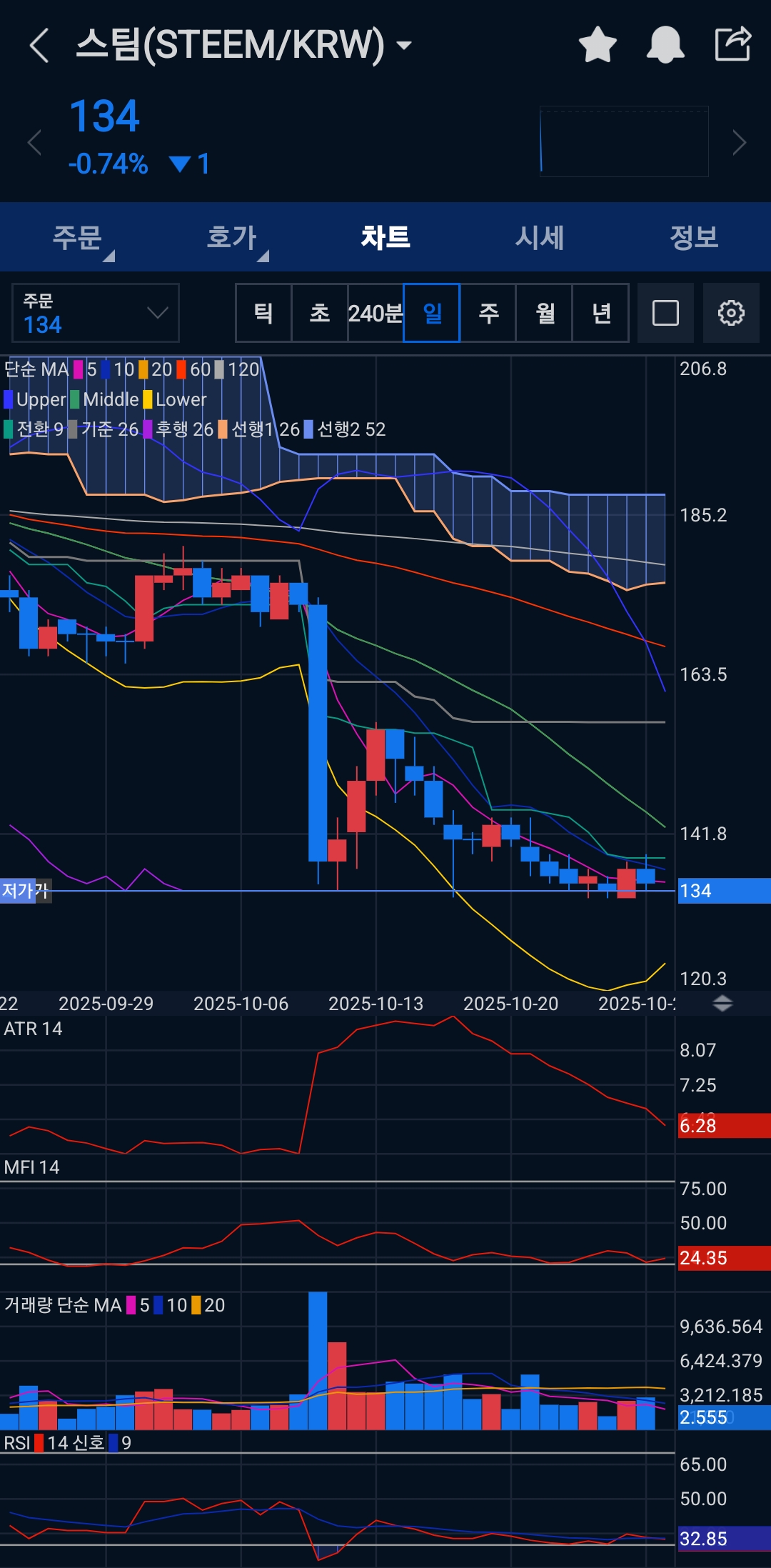The image size is (771, 1568).
Task: Open the 주문 tab
Action: (77, 237)
